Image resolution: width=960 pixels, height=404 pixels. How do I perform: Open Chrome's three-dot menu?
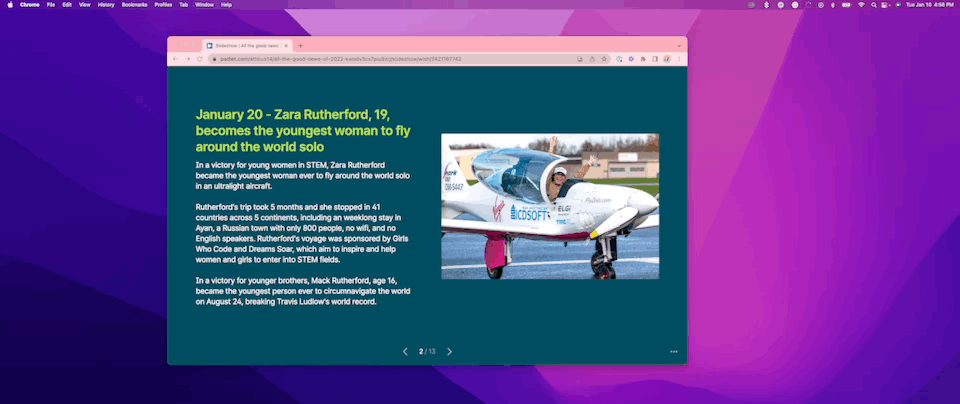tap(679, 59)
